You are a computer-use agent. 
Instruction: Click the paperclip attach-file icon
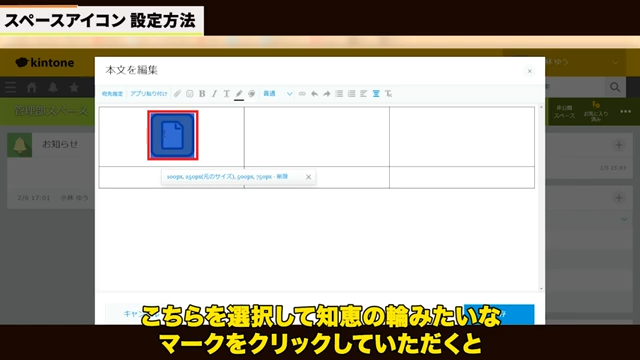point(177,94)
